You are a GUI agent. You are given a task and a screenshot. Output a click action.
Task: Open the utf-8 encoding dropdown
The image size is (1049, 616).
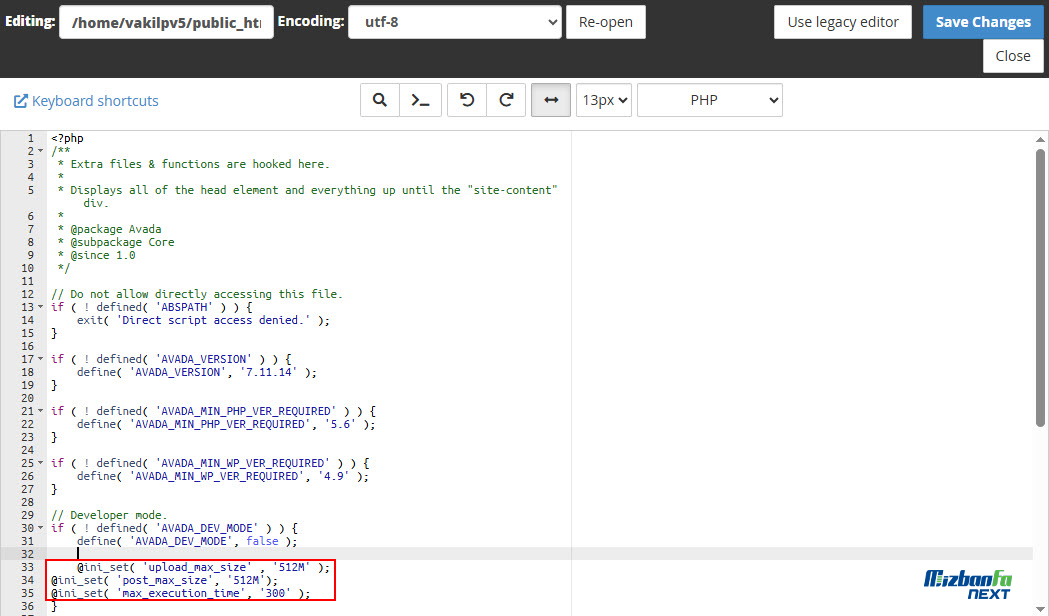[x=455, y=22]
